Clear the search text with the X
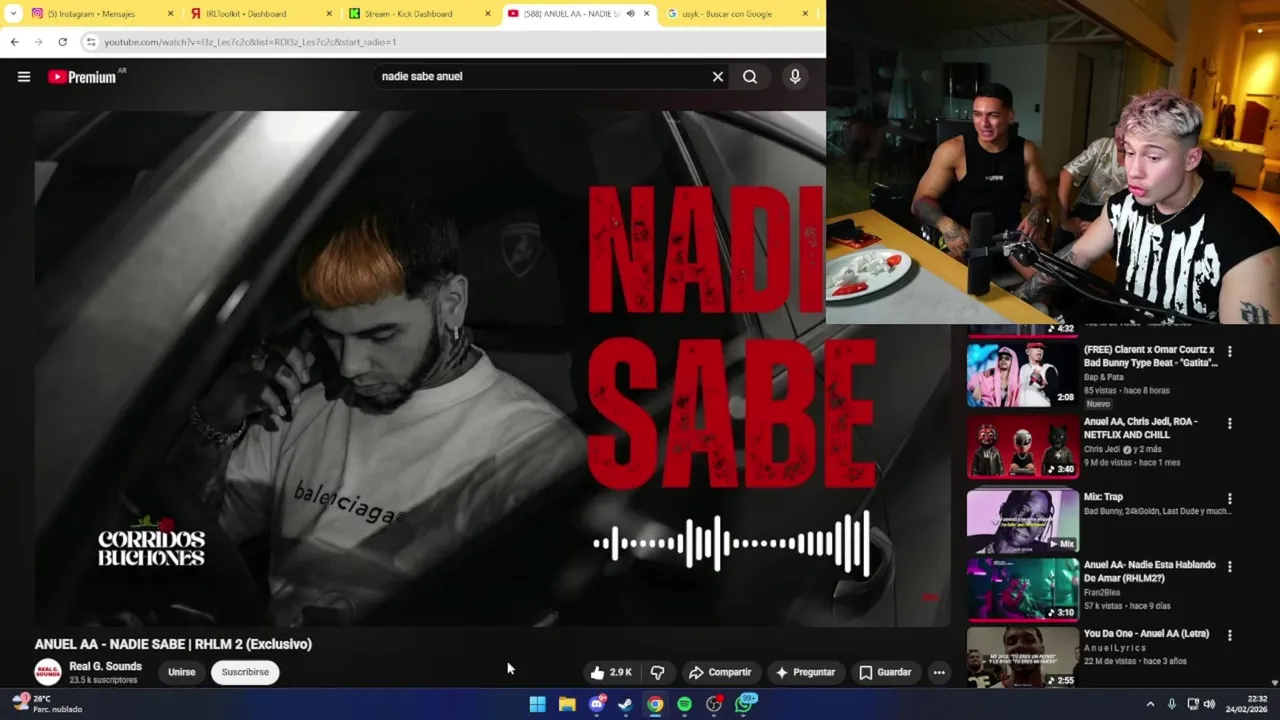The height and width of the screenshot is (720, 1280). [717, 77]
